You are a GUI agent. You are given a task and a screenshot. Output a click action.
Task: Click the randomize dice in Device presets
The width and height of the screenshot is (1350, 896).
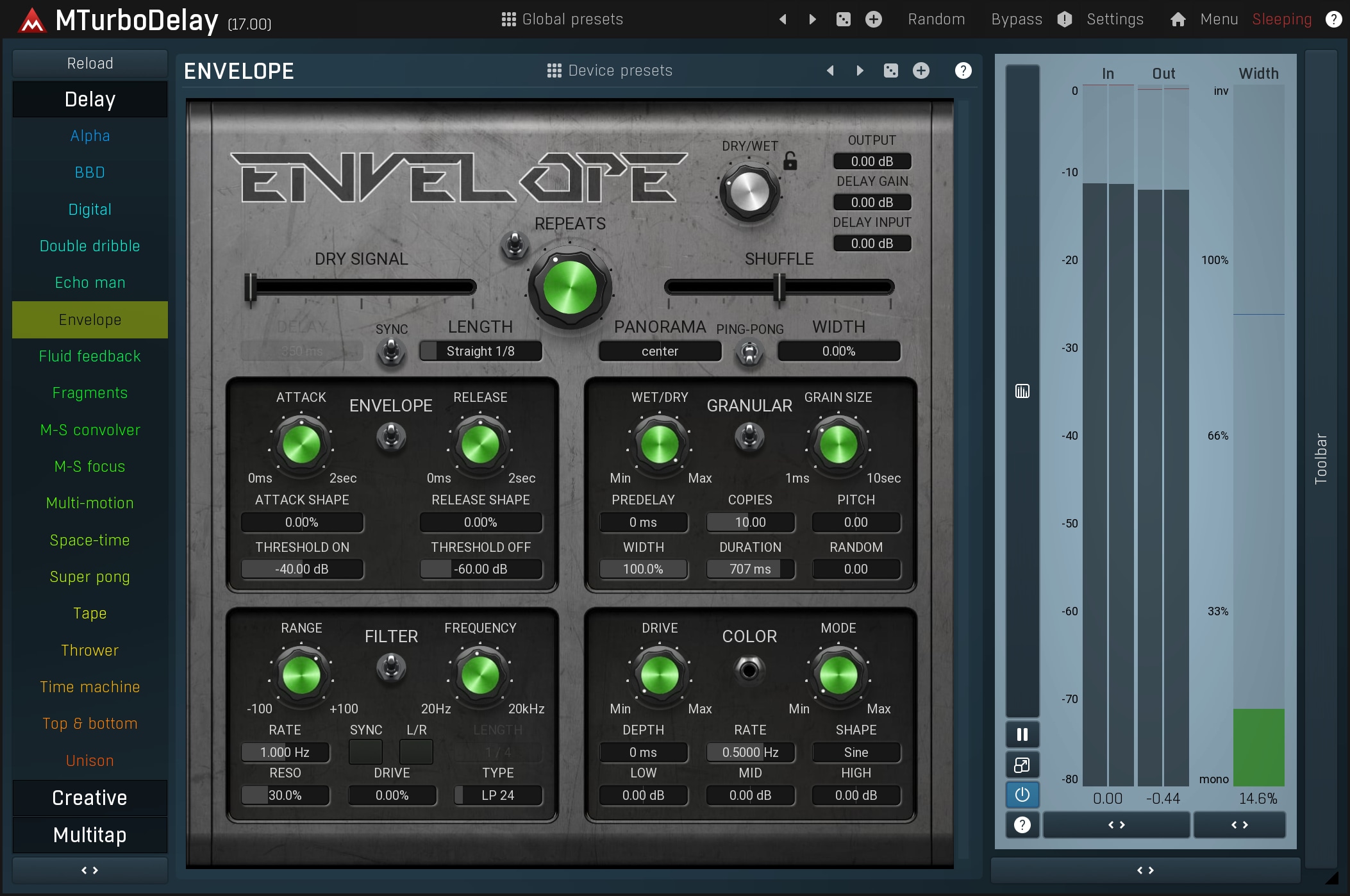(x=890, y=71)
